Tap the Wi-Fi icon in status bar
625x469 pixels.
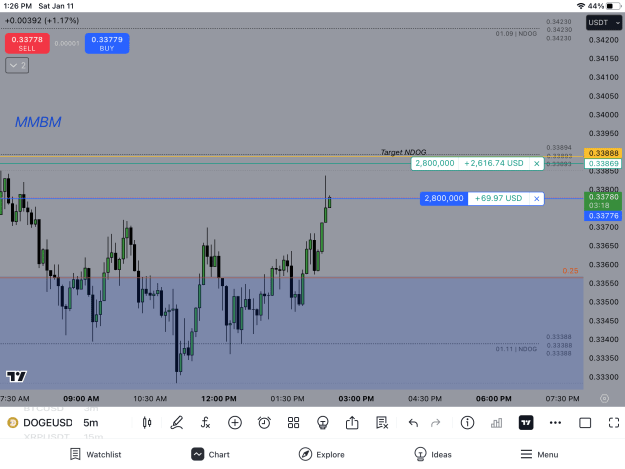coord(581,6)
